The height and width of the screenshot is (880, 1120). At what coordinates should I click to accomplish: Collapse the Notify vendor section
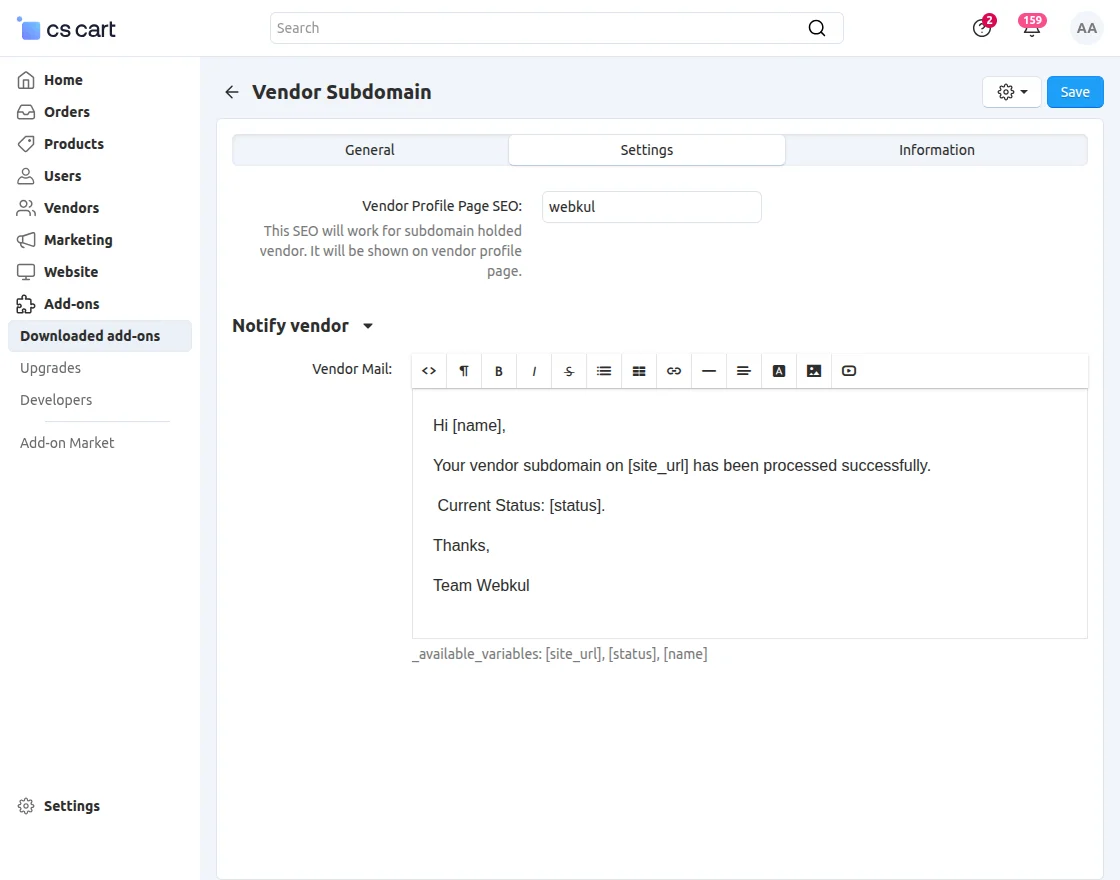(367, 326)
